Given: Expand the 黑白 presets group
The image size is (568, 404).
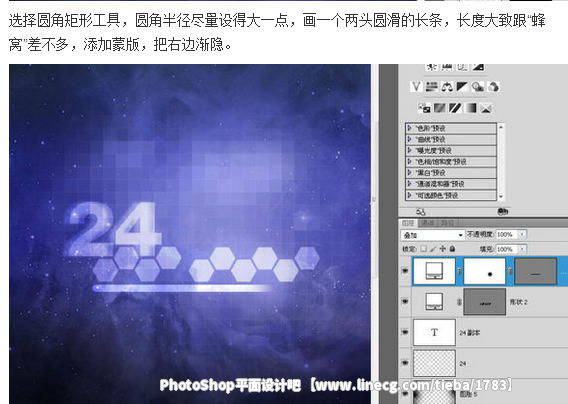Looking at the screenshot, I should coord(409,172).
